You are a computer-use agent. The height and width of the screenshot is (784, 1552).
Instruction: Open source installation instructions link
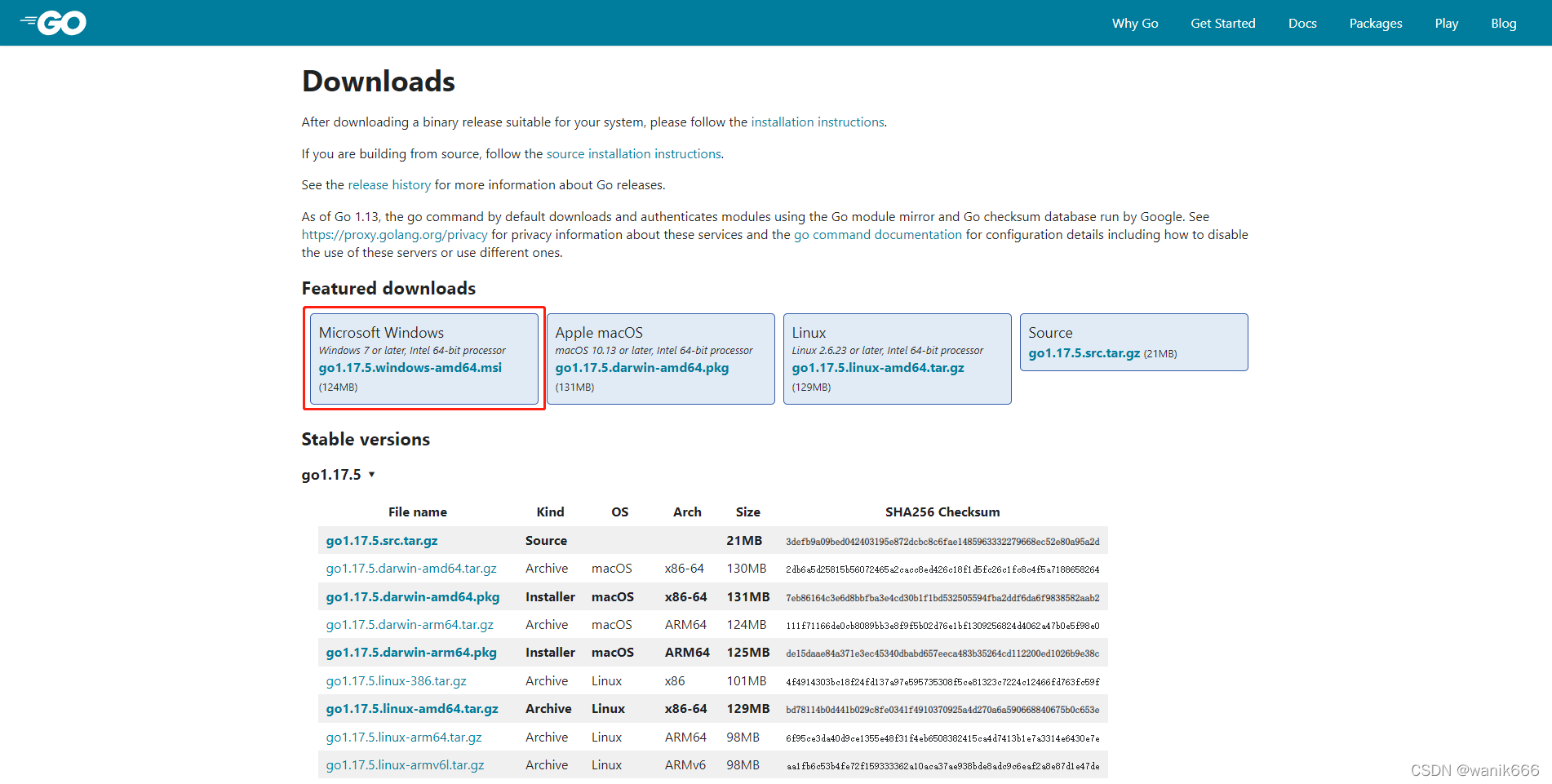pos(633,154)
